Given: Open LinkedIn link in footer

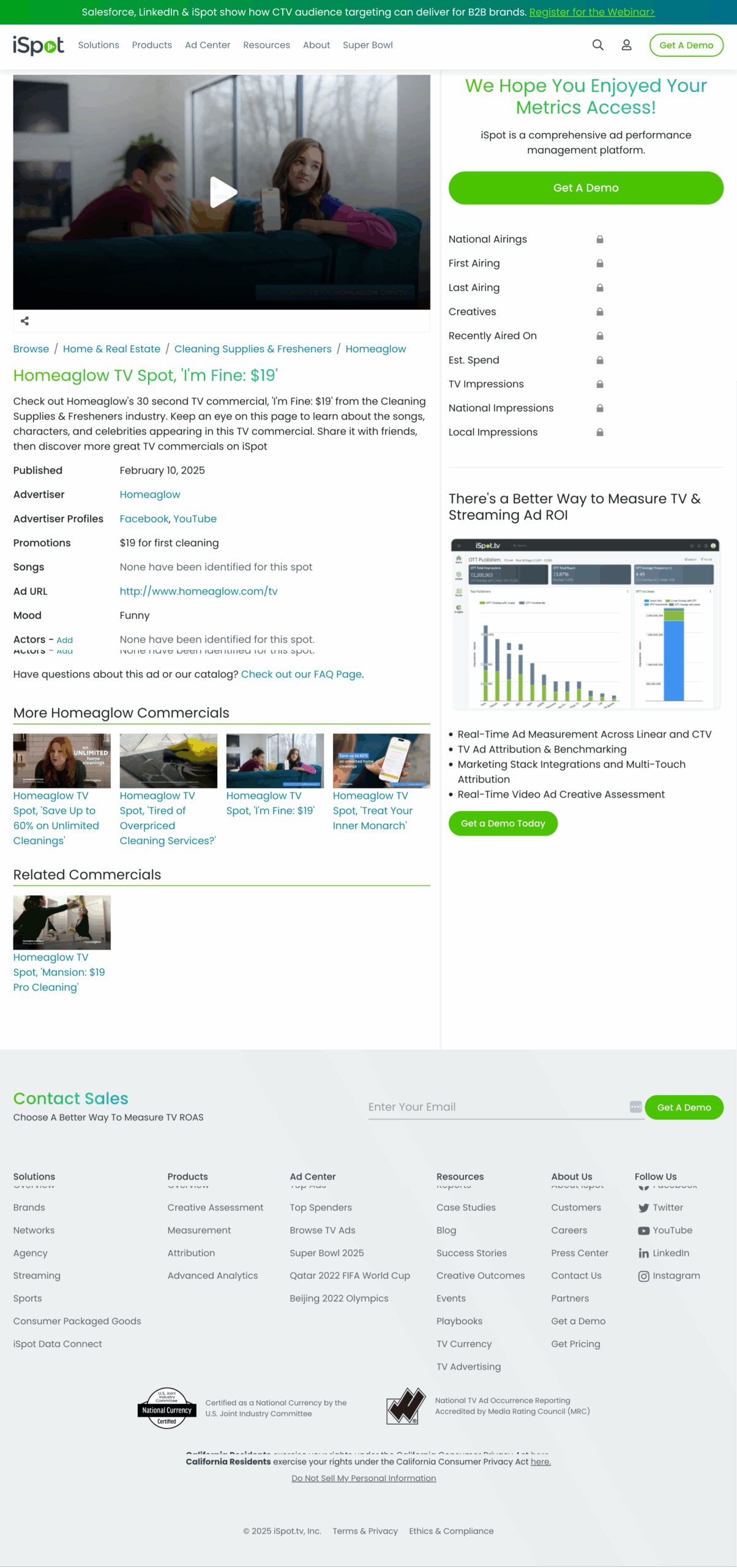Looking at the screenshot, I should (664, 1253).
